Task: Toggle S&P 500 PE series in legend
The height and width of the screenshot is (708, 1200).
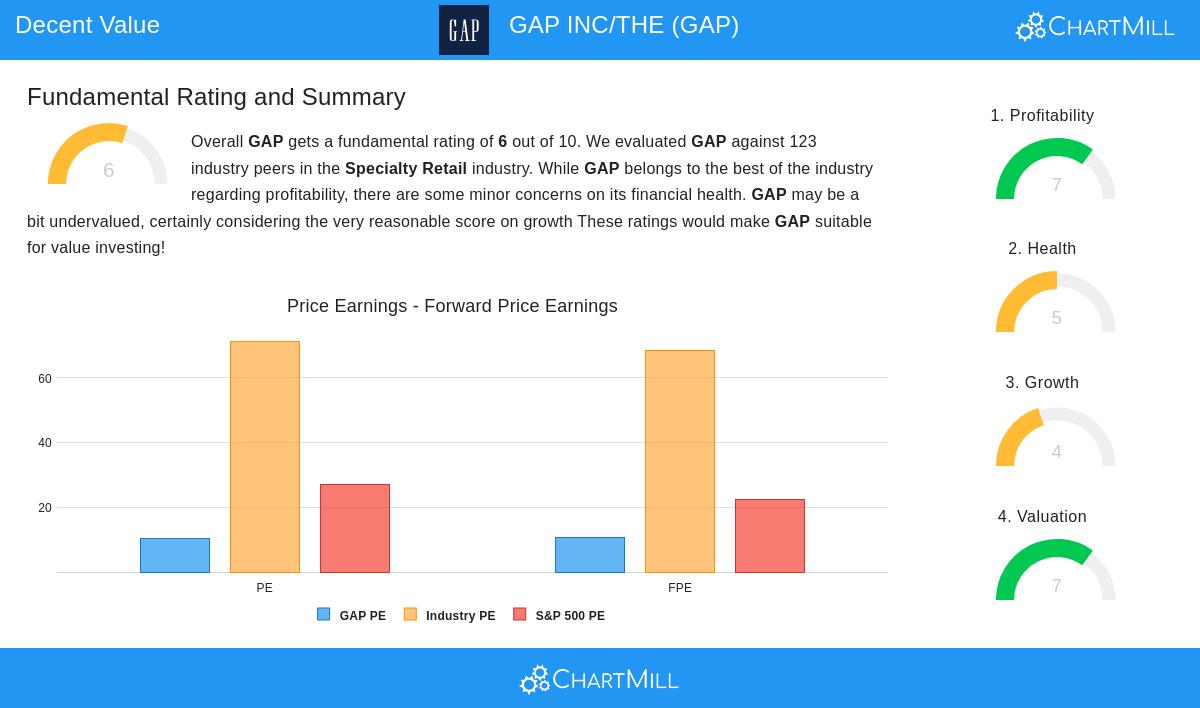Action: 559,616
